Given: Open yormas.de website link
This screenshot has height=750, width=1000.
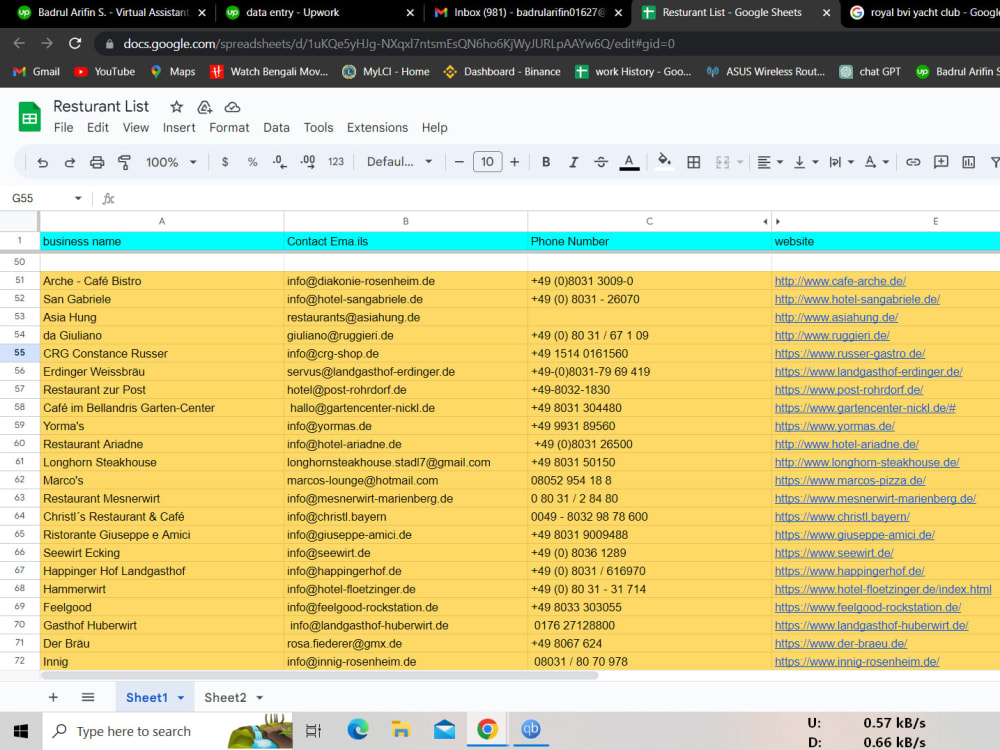Looking at the screenshot, I should click(x=834, y=426).
